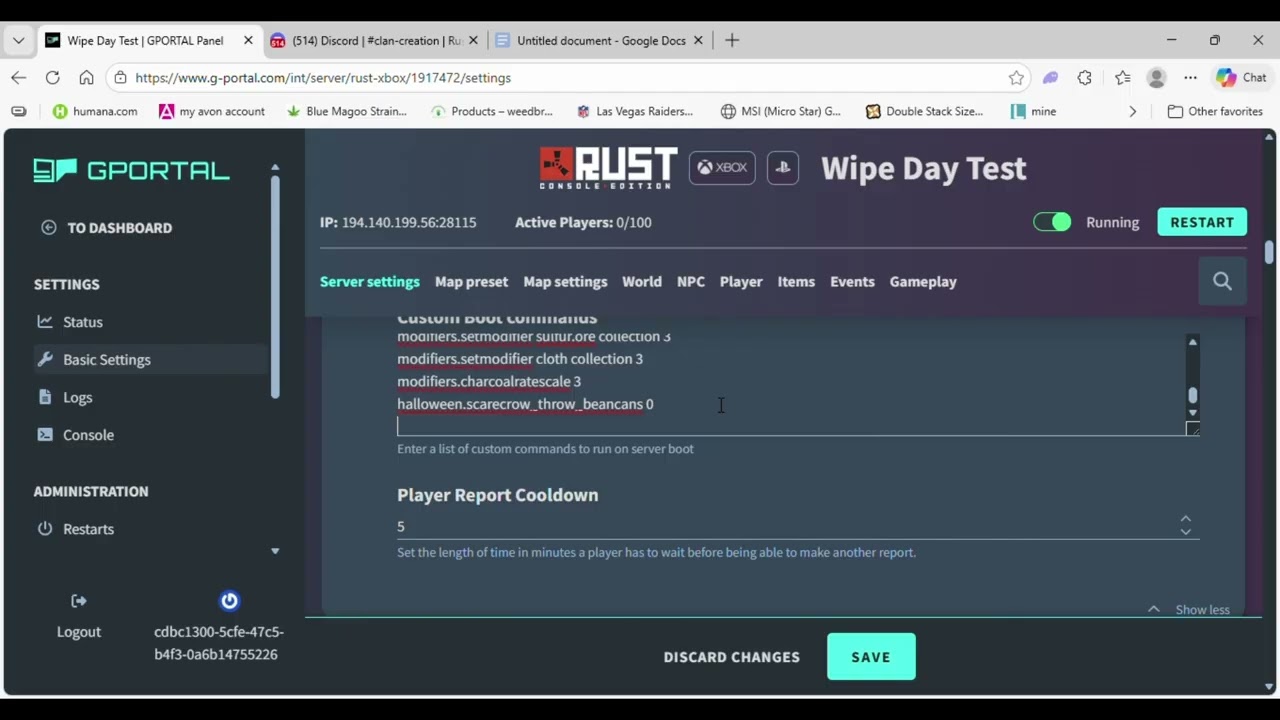Open humana.com bookmark
This screenshot has width=1280, height=720.
pos(95,112)
